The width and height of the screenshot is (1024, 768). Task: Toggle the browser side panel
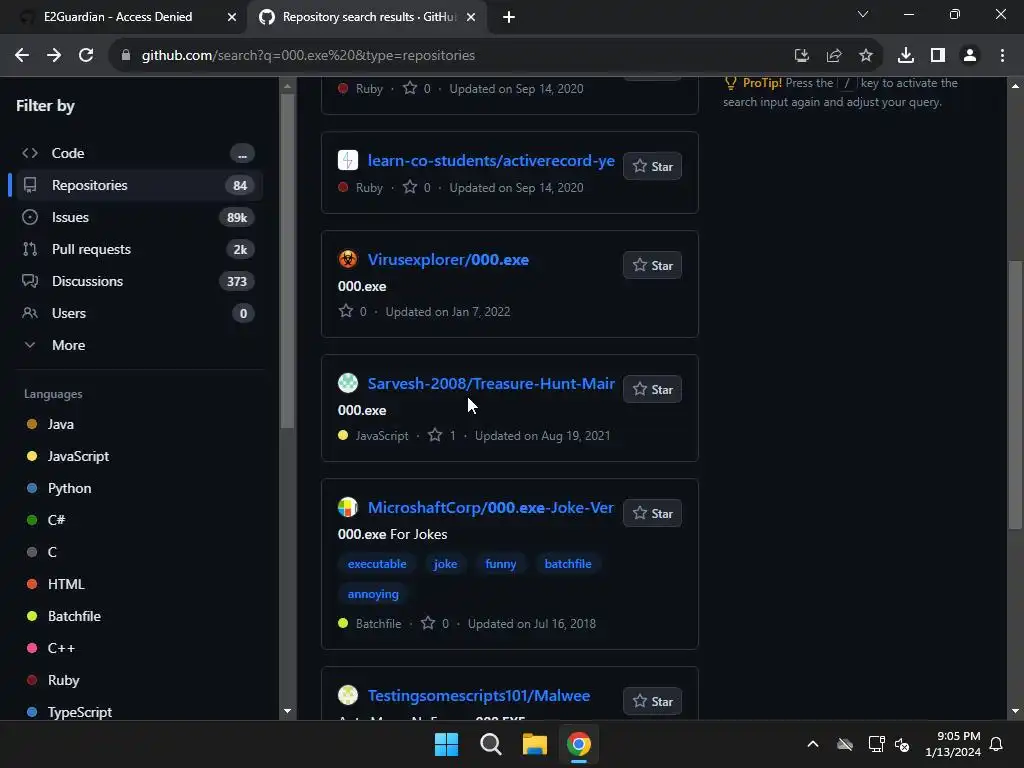938,56
